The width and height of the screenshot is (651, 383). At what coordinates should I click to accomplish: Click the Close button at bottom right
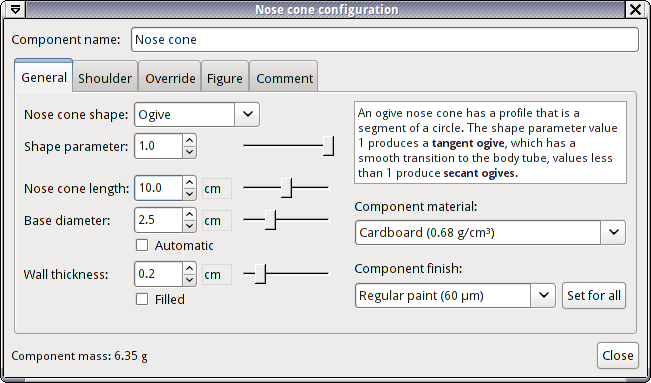618,355
